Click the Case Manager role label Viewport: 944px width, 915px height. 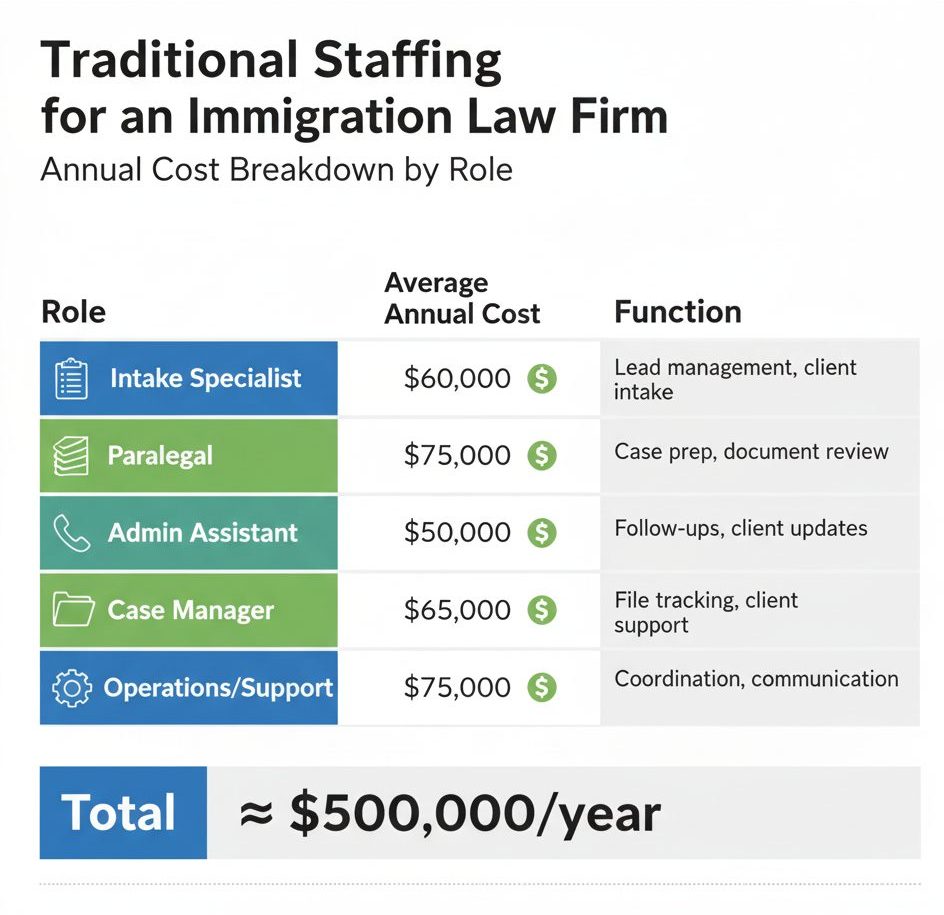tap(190, 609)
